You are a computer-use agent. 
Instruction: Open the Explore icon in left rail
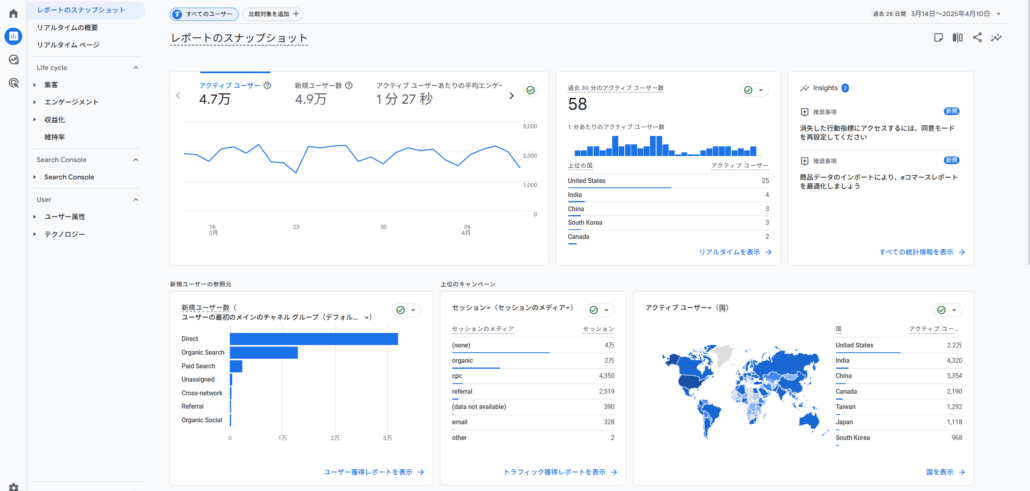point(13,60)
